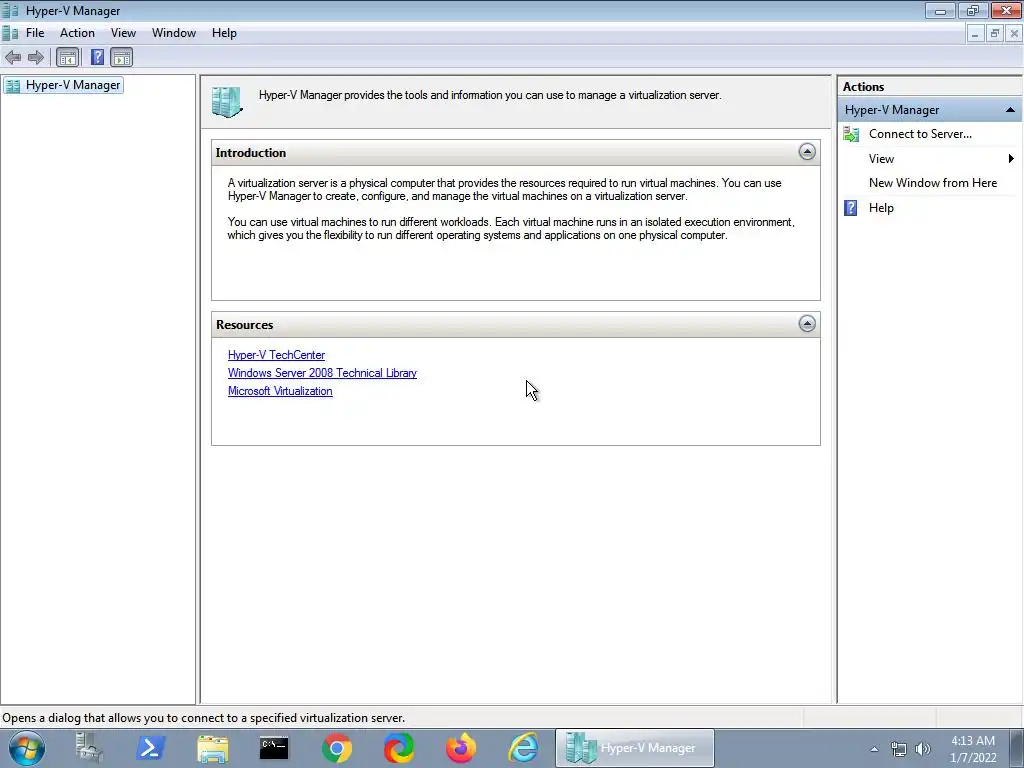Open Command Prompt from the taskbar
Screen dimensions: 1024x768
pos(274,748)
